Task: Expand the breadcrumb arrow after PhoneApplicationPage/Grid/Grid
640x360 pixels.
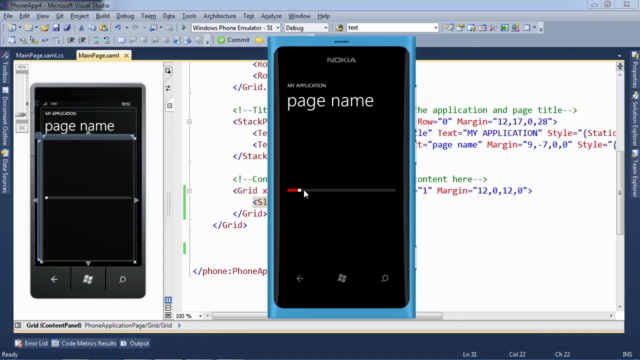Action: tap(179, 325)
